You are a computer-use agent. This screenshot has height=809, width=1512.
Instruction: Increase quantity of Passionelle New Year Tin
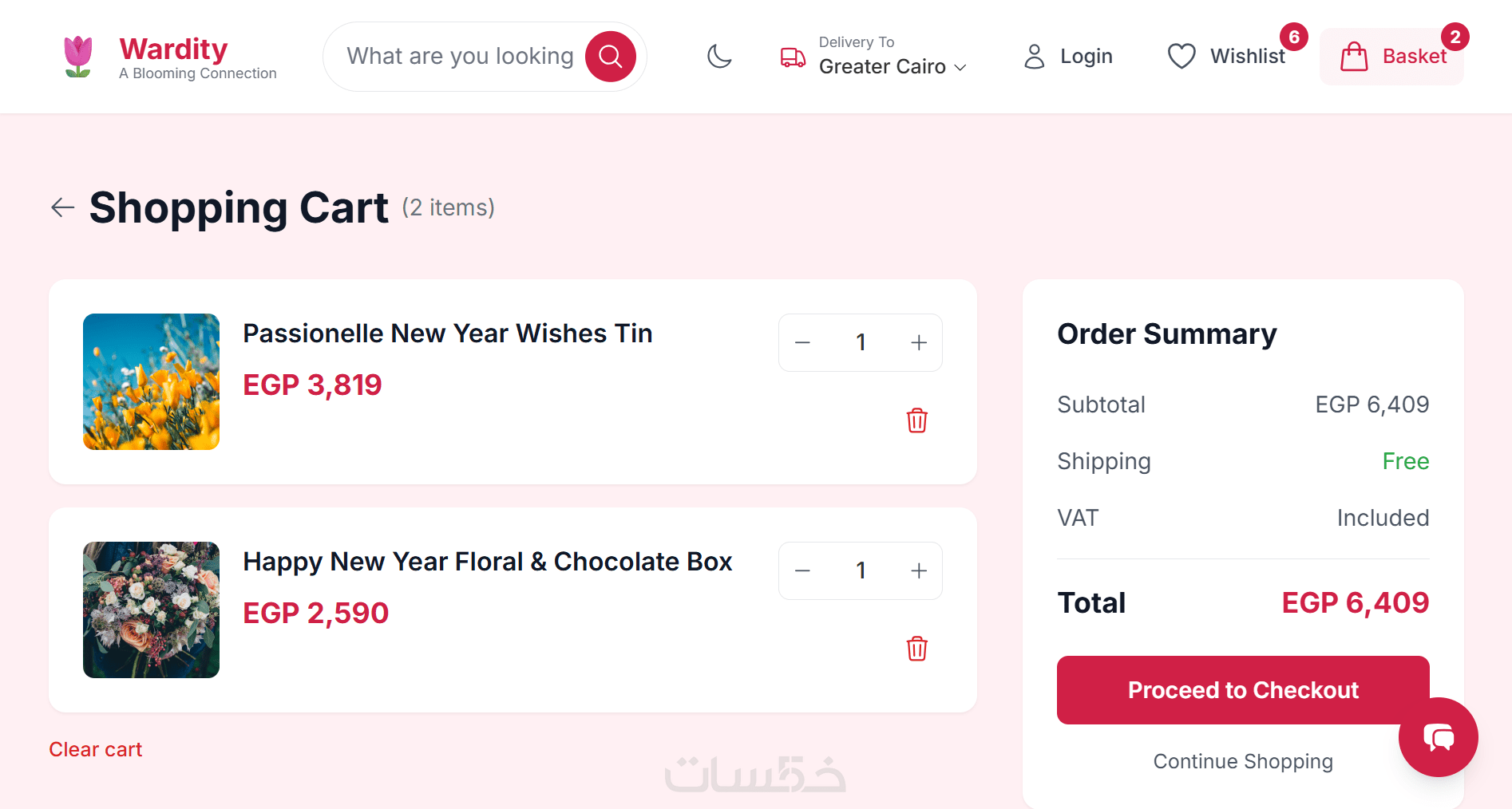coord(919,343)
